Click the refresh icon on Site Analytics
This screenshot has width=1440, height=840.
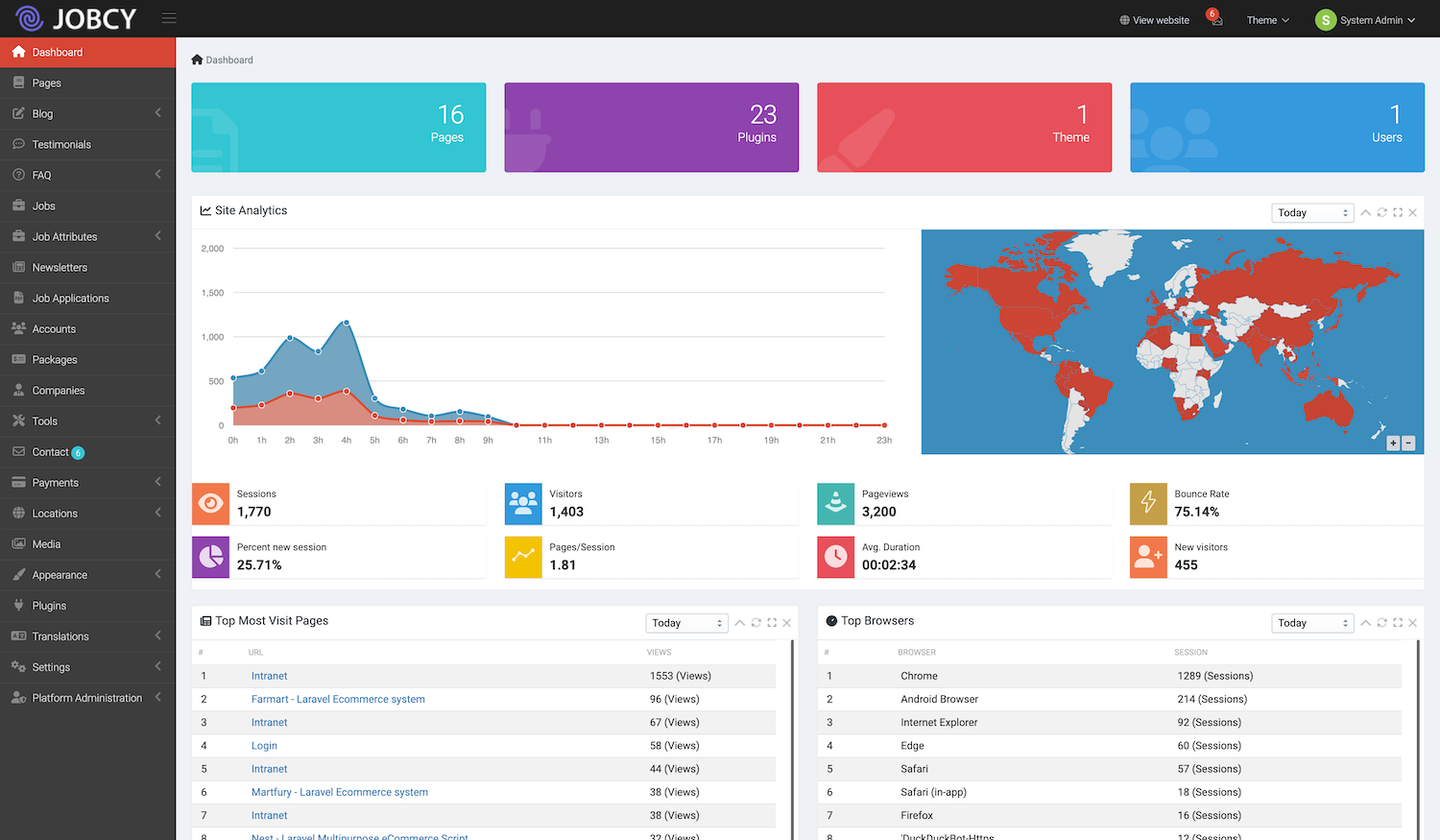pos(1381,212)
